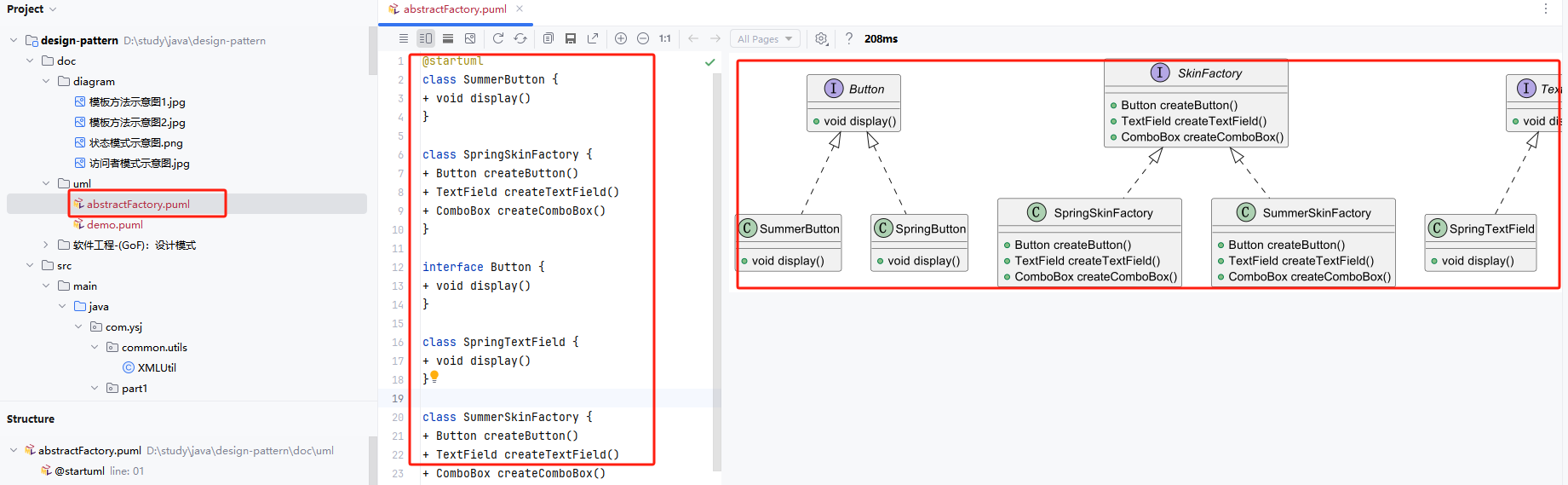The height and width of the screenshot is (485, 1568).
Task: Open demo.puml in the project tree
Action: [x=114, y=225]
